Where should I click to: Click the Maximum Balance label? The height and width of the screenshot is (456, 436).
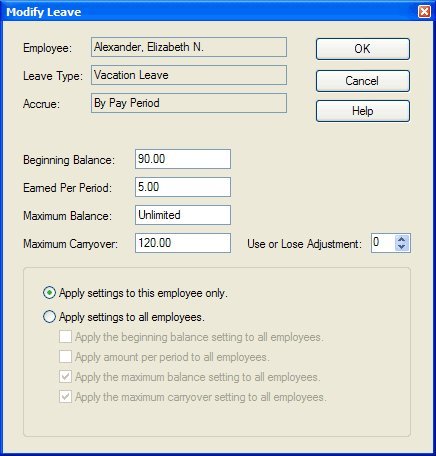coord(68,216)
